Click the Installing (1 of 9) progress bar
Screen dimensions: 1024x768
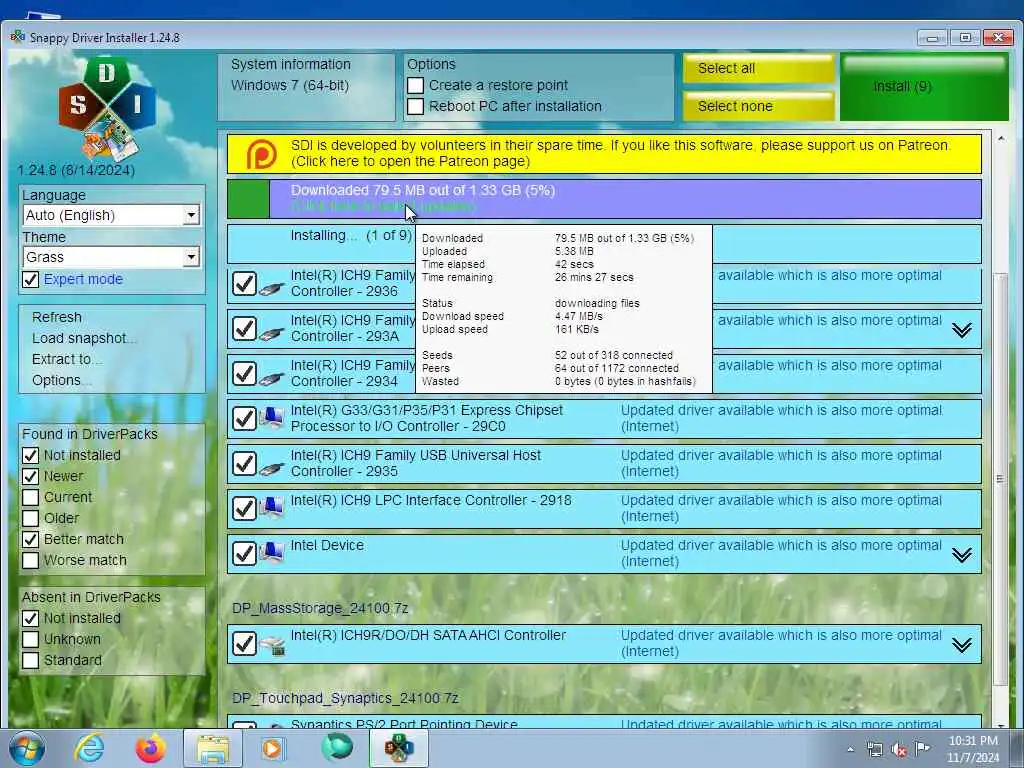point(604,244)
